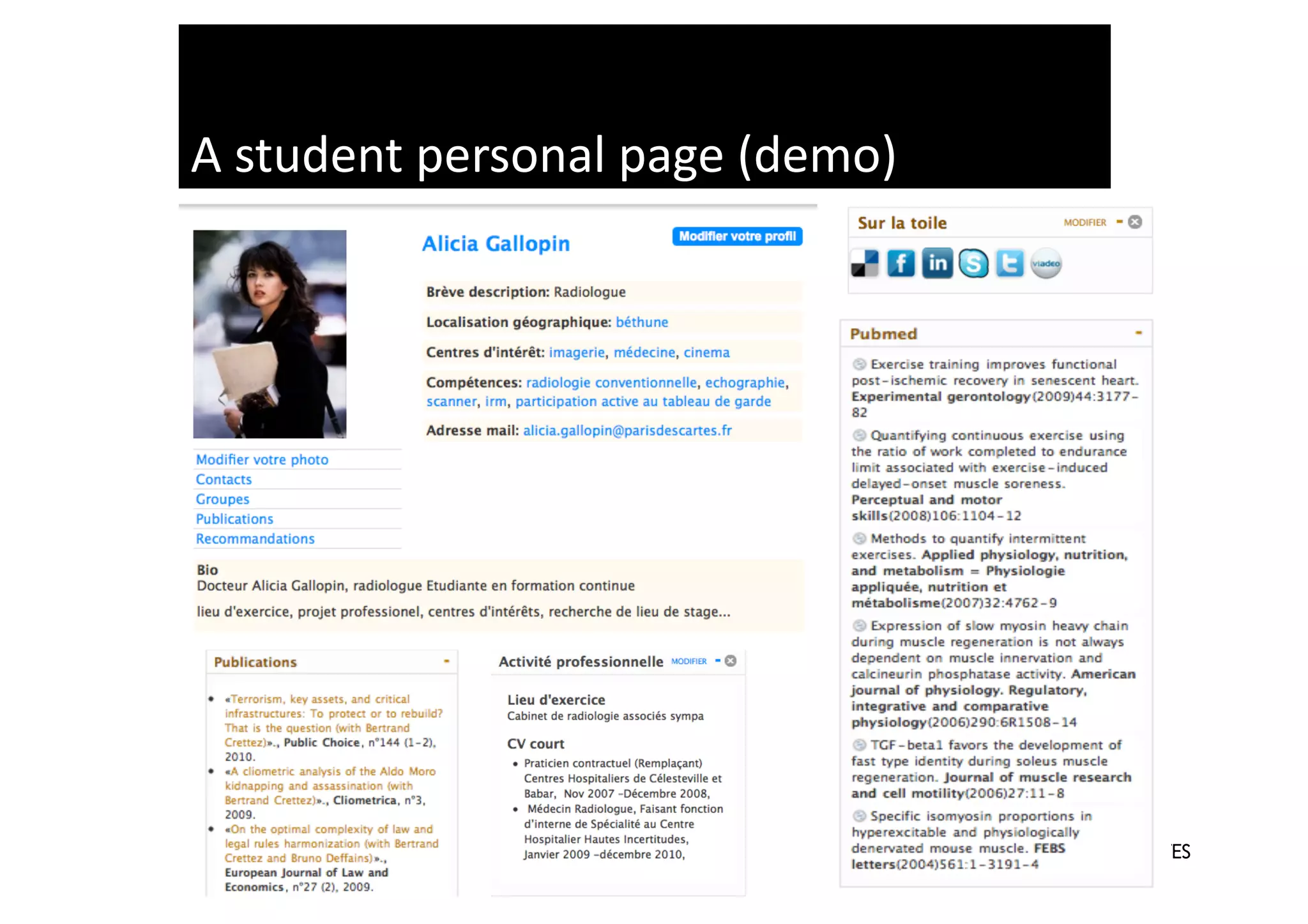1308x924 pixels.
Task: Open the Skype icon in Sur la toile
Action: pyautogui.click(x=973, y=263)
